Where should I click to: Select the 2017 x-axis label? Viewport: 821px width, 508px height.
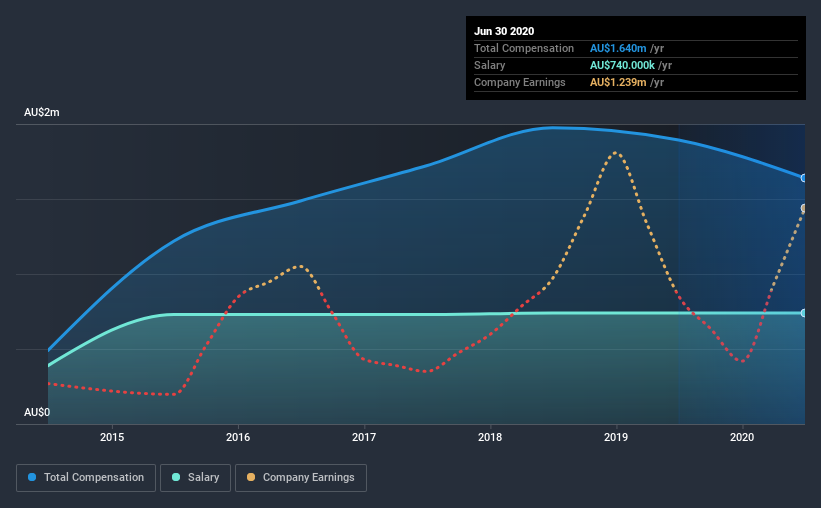click(x=364, y=437)
